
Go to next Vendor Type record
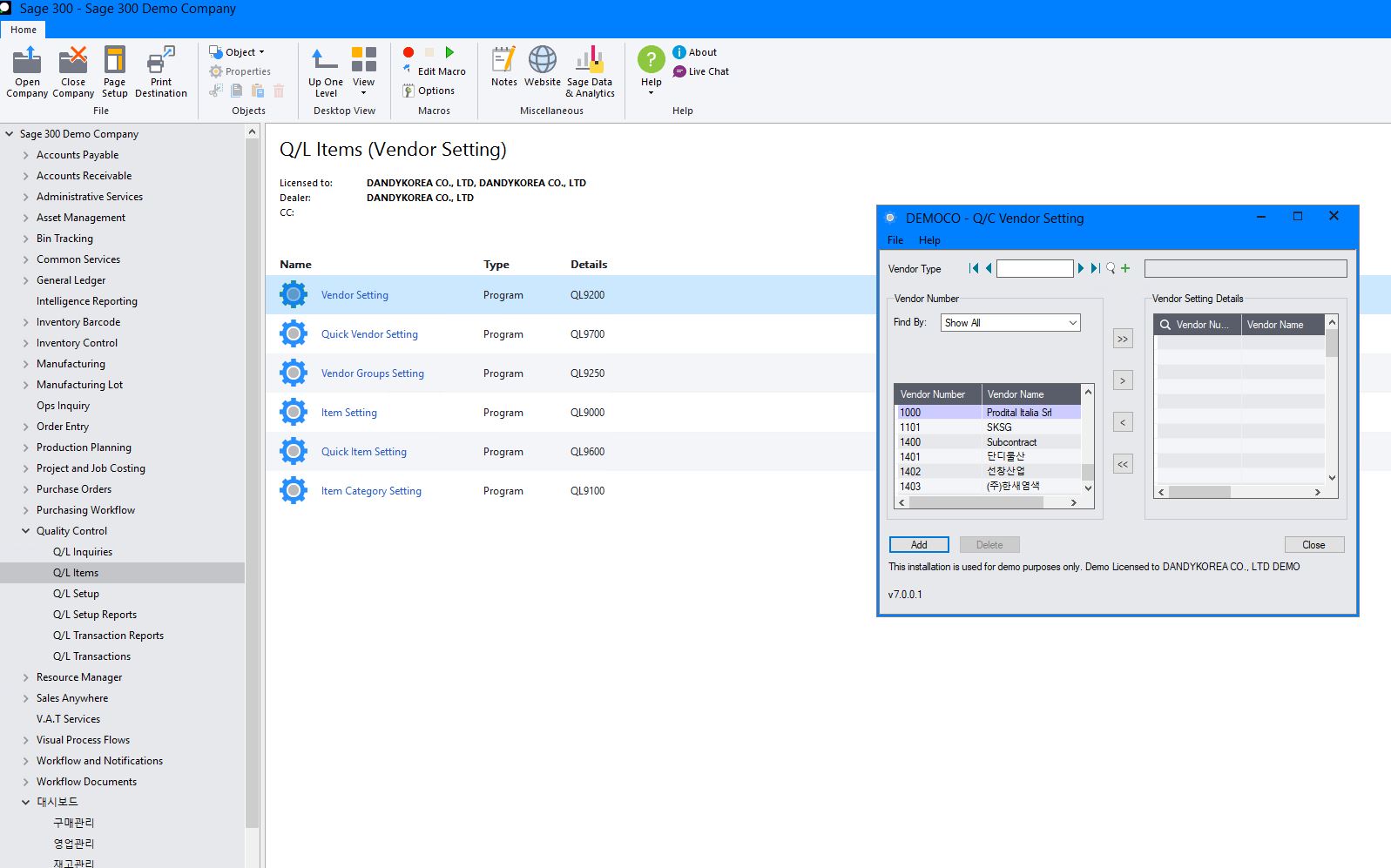[x=1081, y=268]
